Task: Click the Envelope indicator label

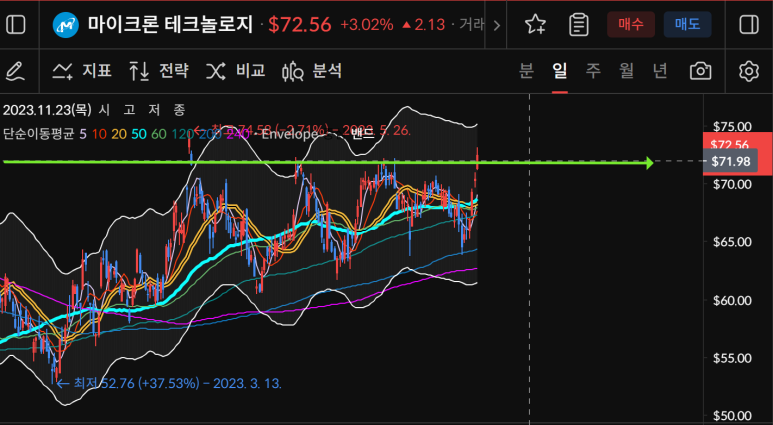Action: pos(290,134)
